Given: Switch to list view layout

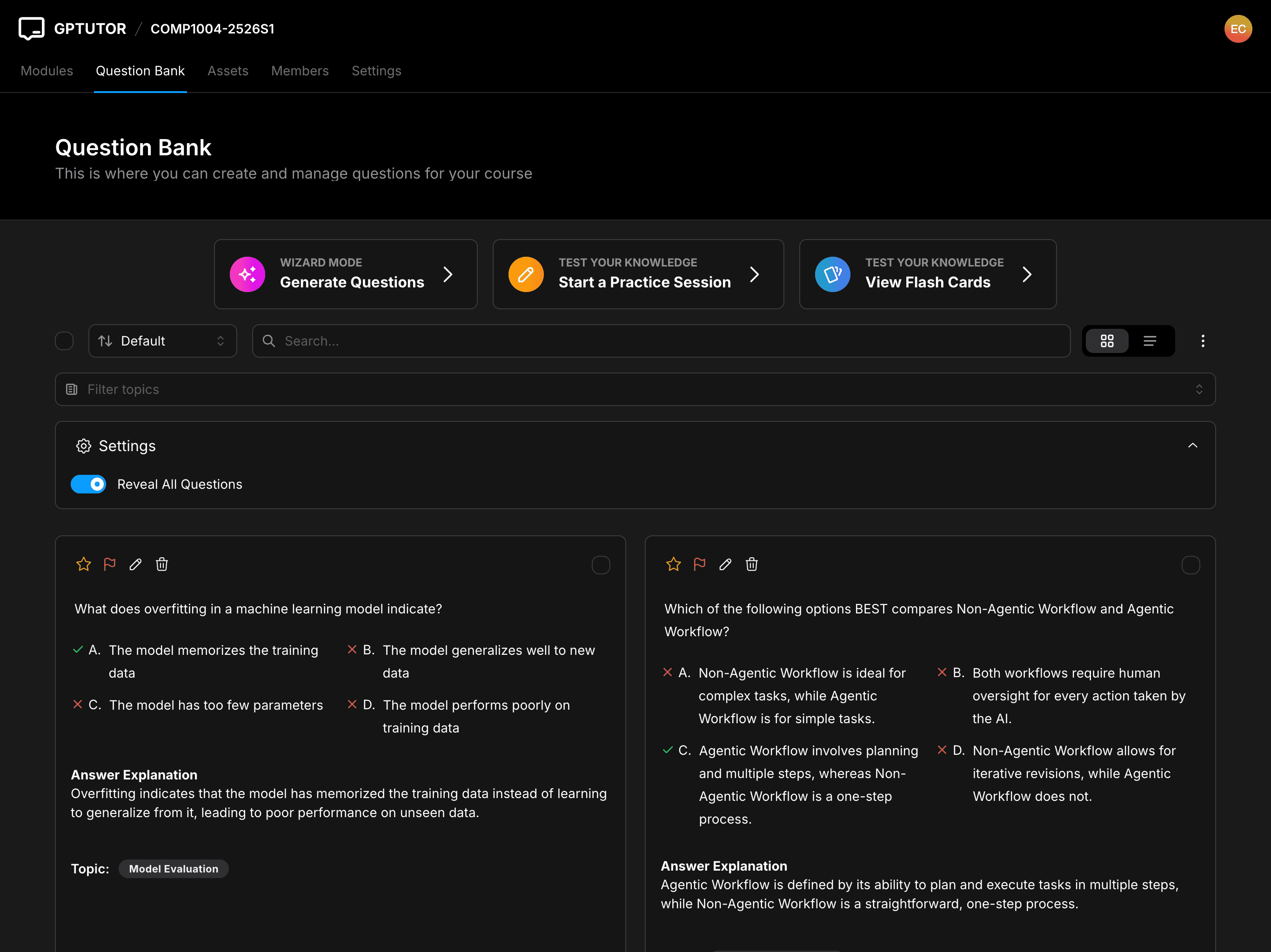Looking at the screenshot, I should 1150,341.
